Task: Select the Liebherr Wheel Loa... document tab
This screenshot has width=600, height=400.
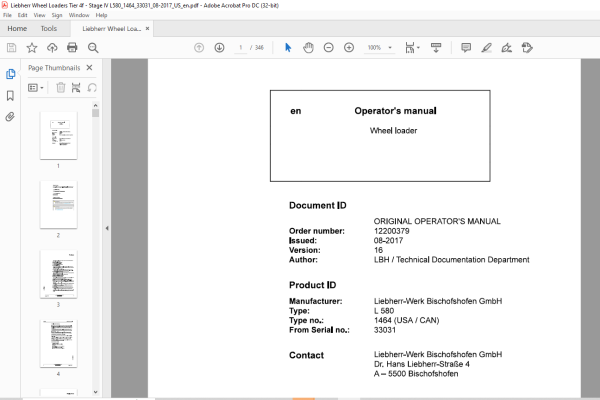Action: [111, 29]
